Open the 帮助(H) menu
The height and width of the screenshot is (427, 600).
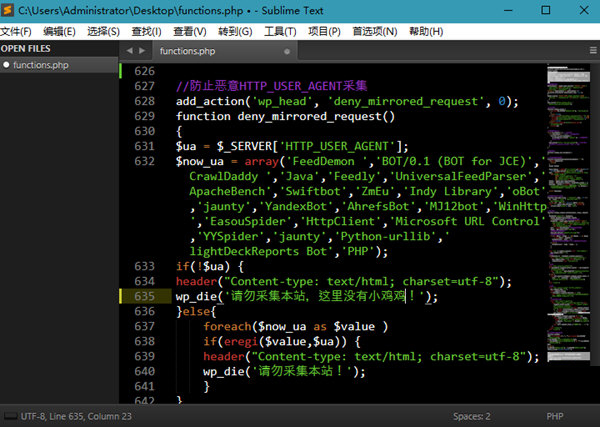click(x=426, y=31)
